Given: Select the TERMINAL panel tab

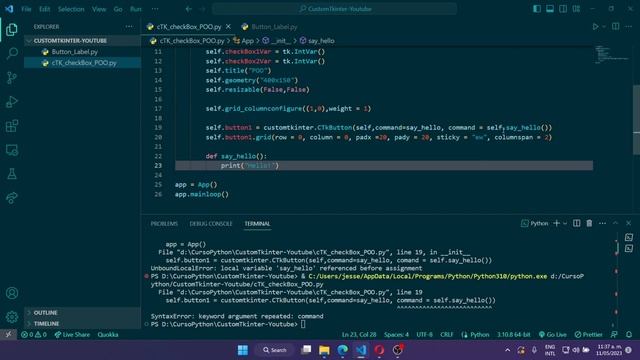Looking at the screenshot, I should coord(257,224).
